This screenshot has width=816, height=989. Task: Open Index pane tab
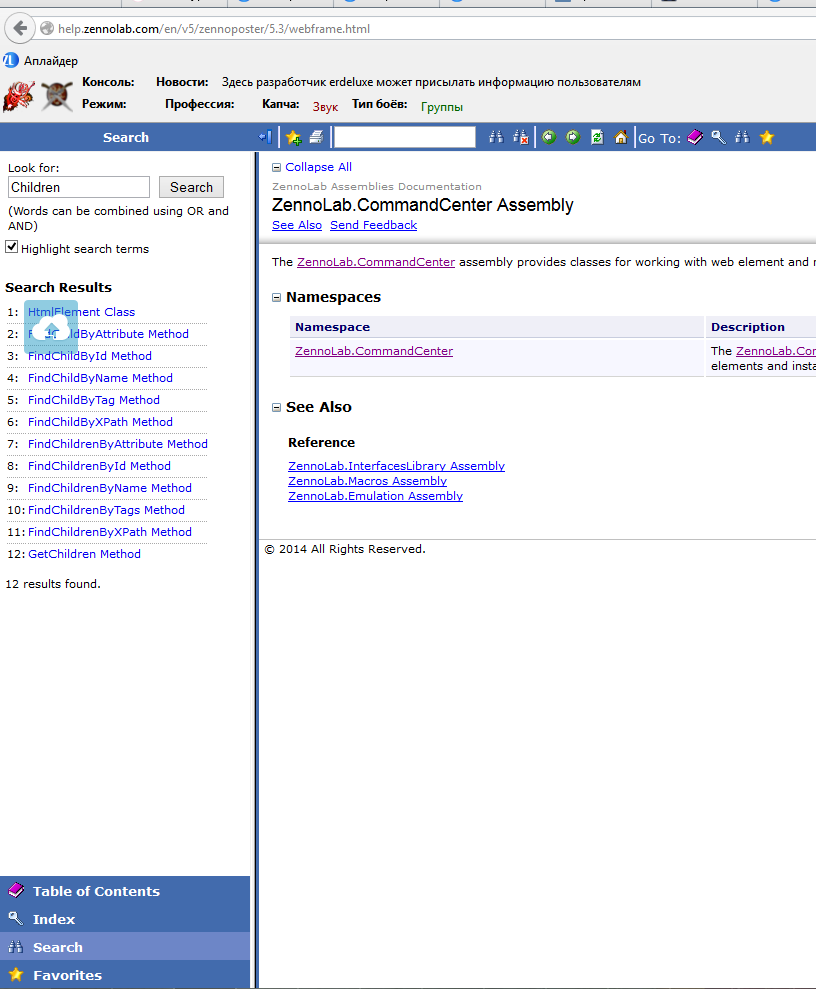(x=125, y=919)
